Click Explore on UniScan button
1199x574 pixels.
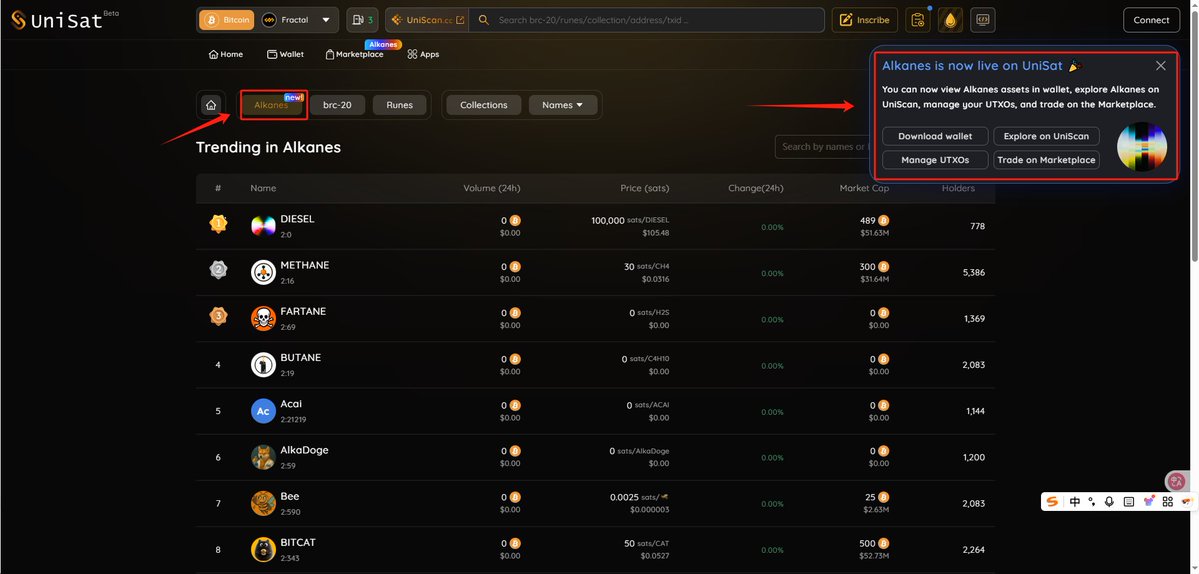1046,136
